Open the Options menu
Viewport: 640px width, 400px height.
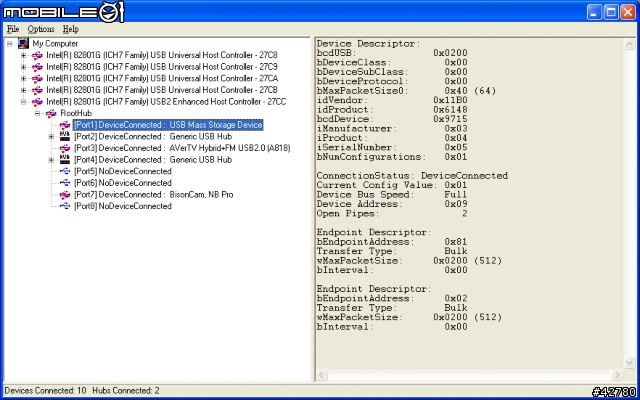(x=41, y=29)
